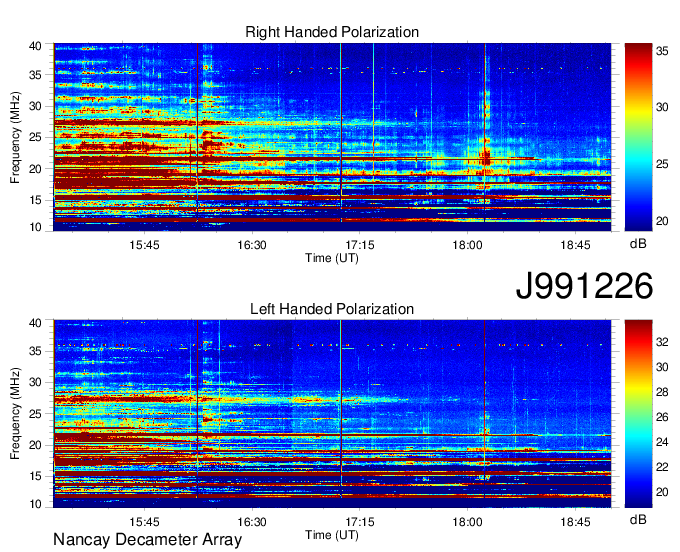Click the 32 dB value on the lower color bar
The height and width of the screenshot is (552, 680).
click(x=662, y=342)
